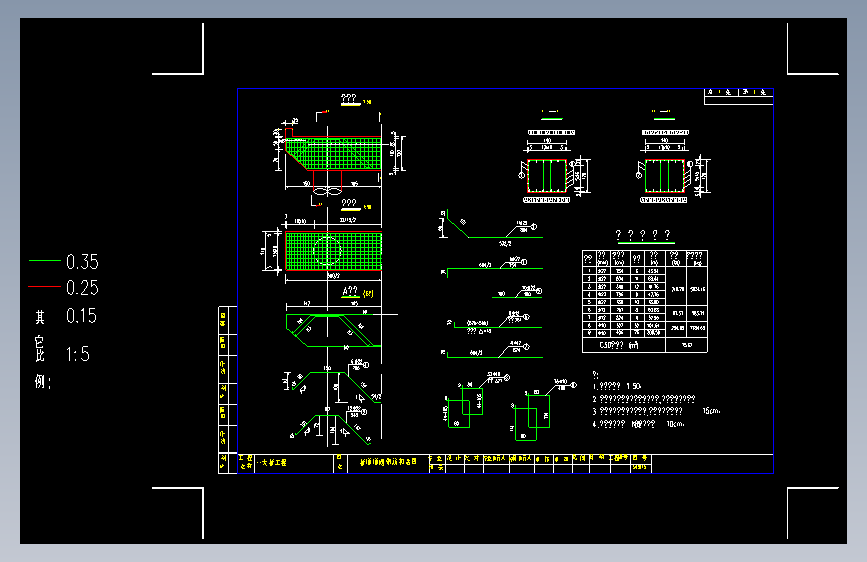Select the "A??" section view title
The height and width of the screenshot is (562, 867).
click(x=350, y=292)
